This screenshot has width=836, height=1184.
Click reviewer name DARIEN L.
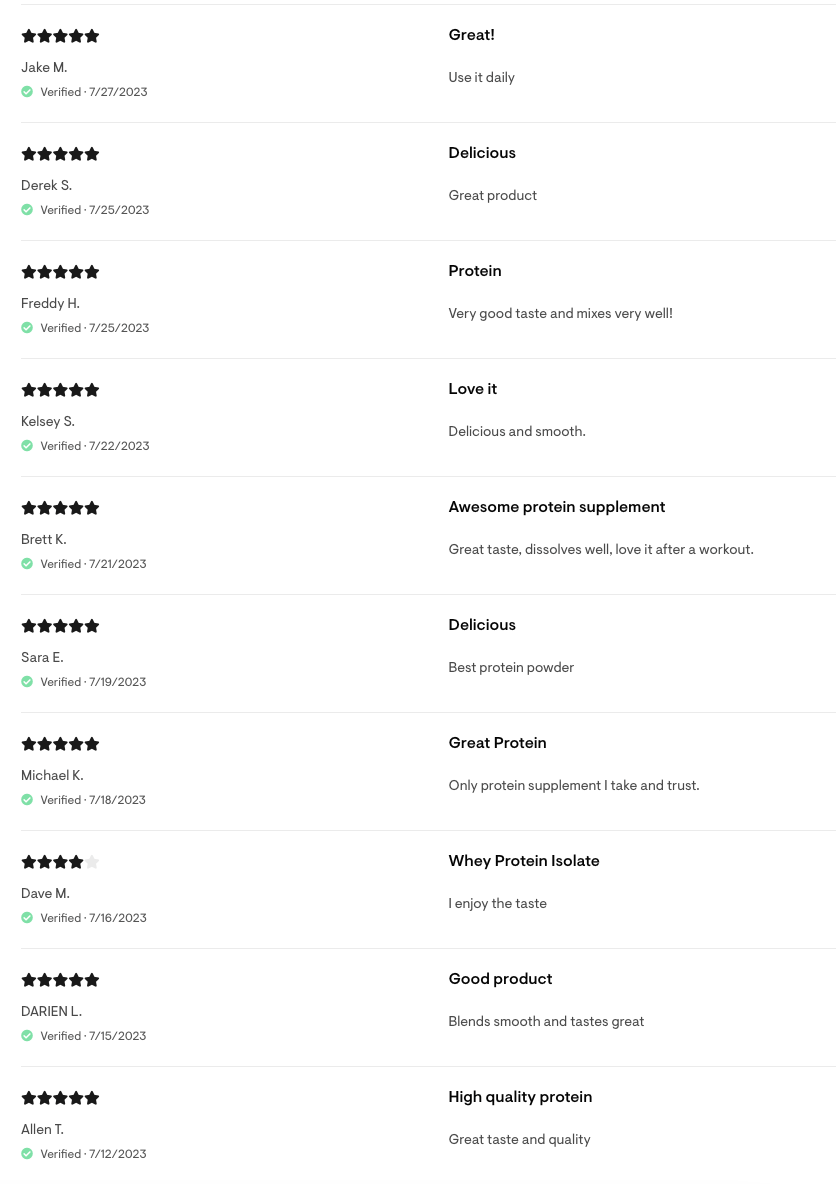point(51,1011)
